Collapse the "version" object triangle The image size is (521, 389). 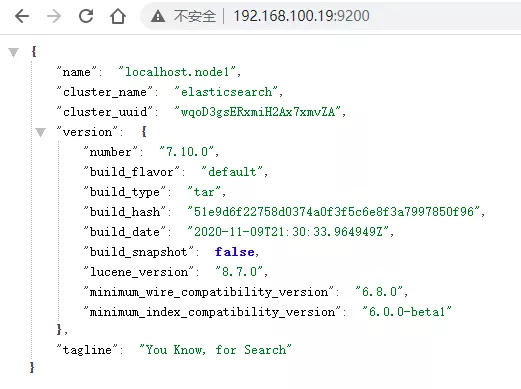click(x=40, y=132)
